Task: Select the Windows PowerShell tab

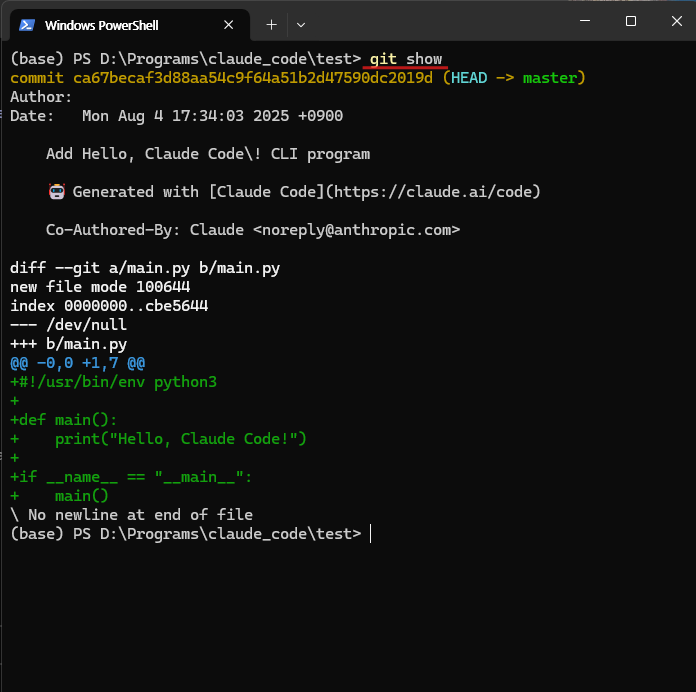Action: point(130,25)
